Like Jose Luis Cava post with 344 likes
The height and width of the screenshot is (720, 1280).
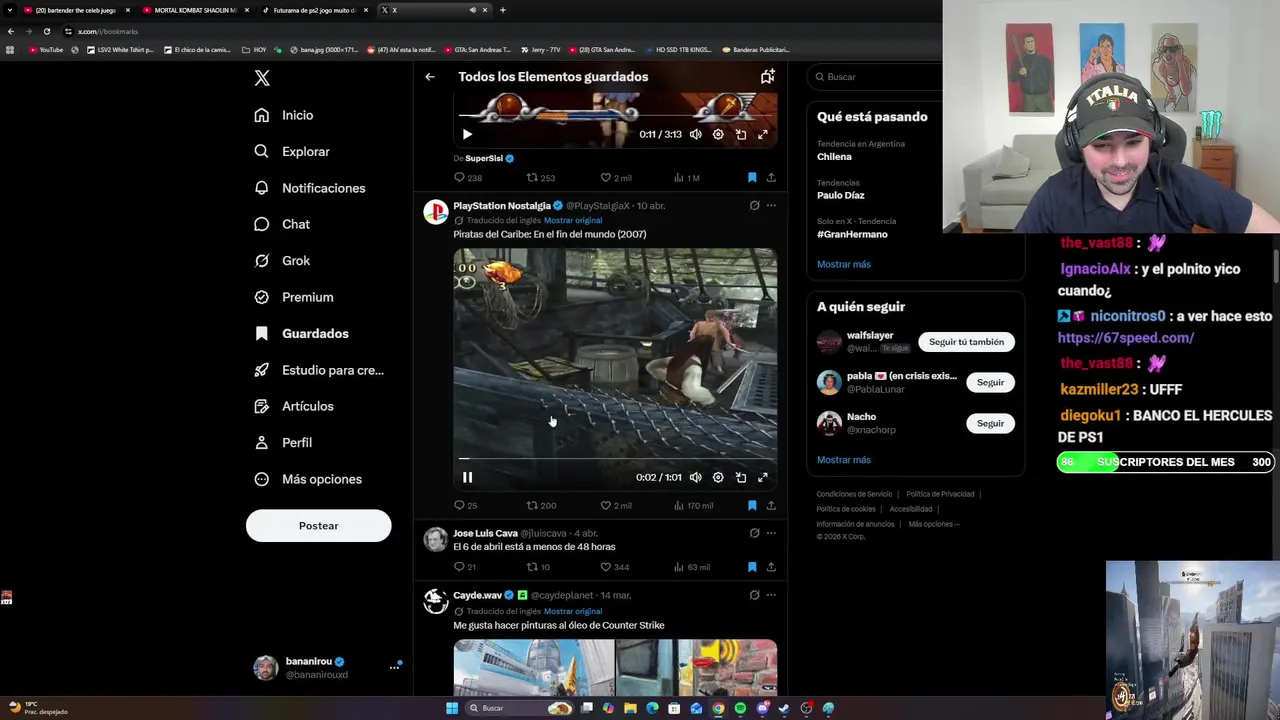click(x=614, y=567)
